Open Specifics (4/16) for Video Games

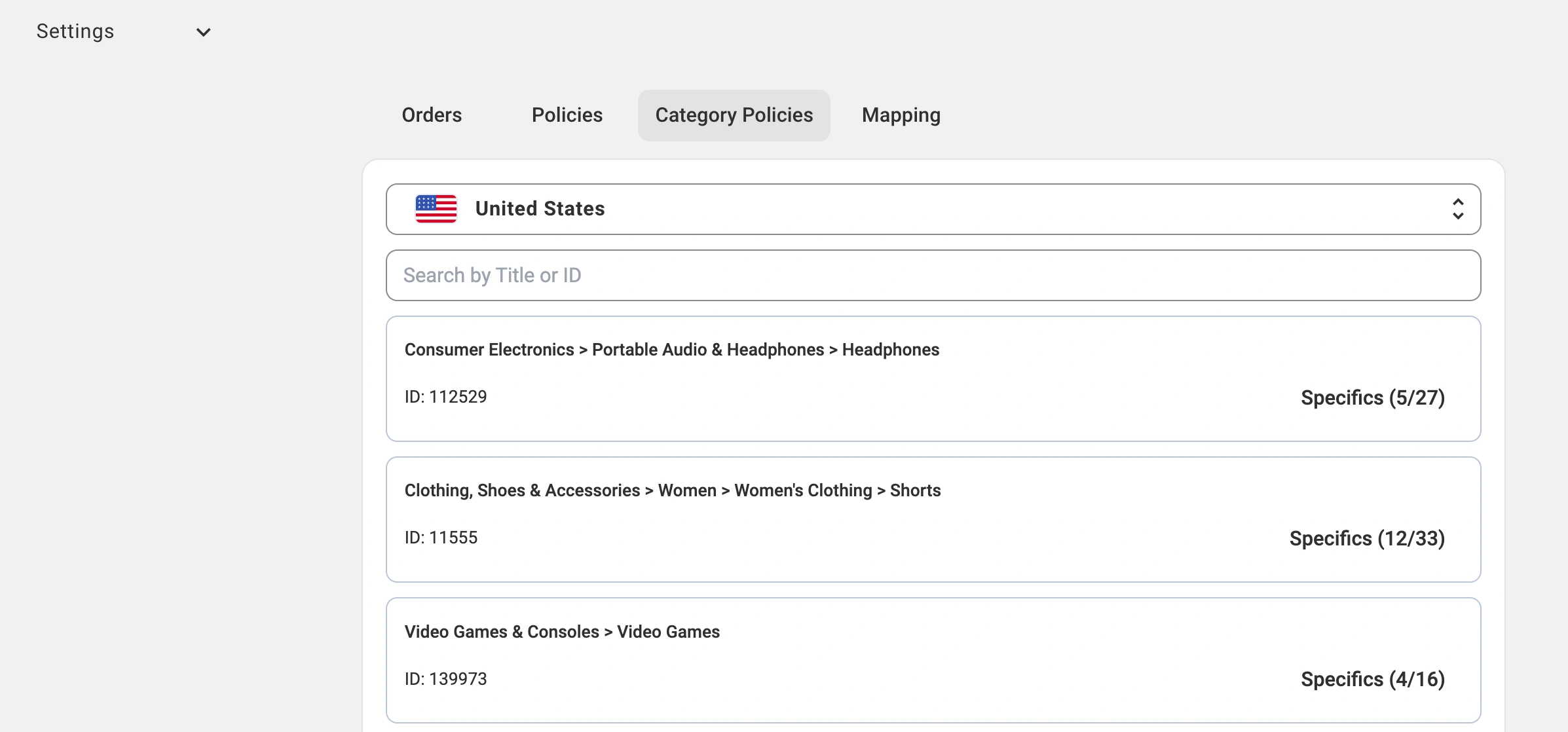coord(1372,679)
